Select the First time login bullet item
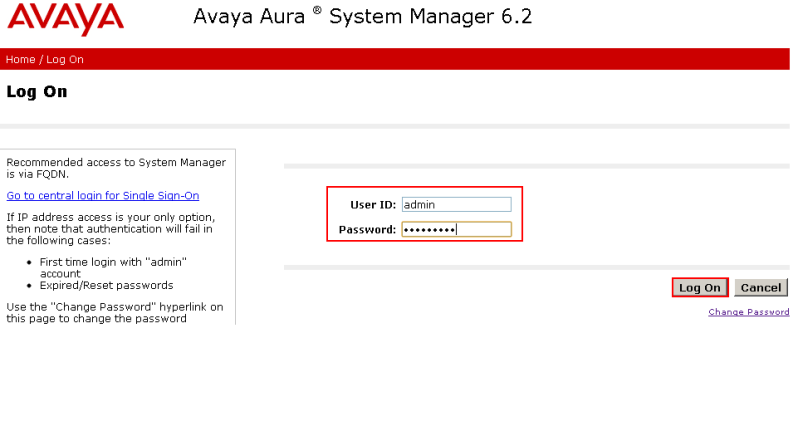Screen dimensions: 798x436 click(x=113, y=266)
